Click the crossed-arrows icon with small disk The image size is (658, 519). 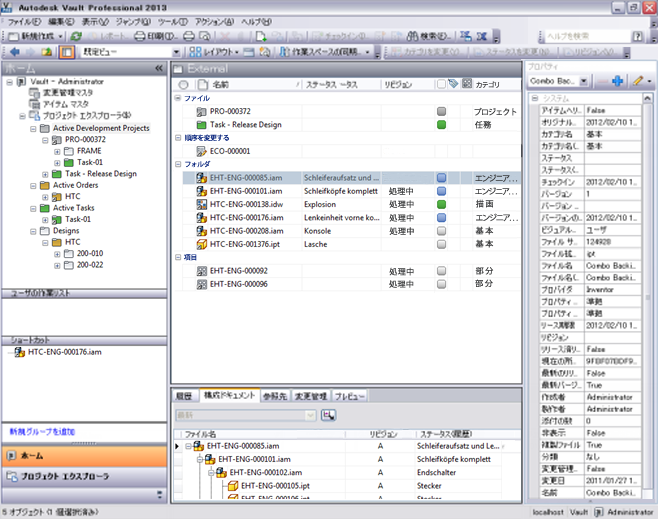pos(465,37)
